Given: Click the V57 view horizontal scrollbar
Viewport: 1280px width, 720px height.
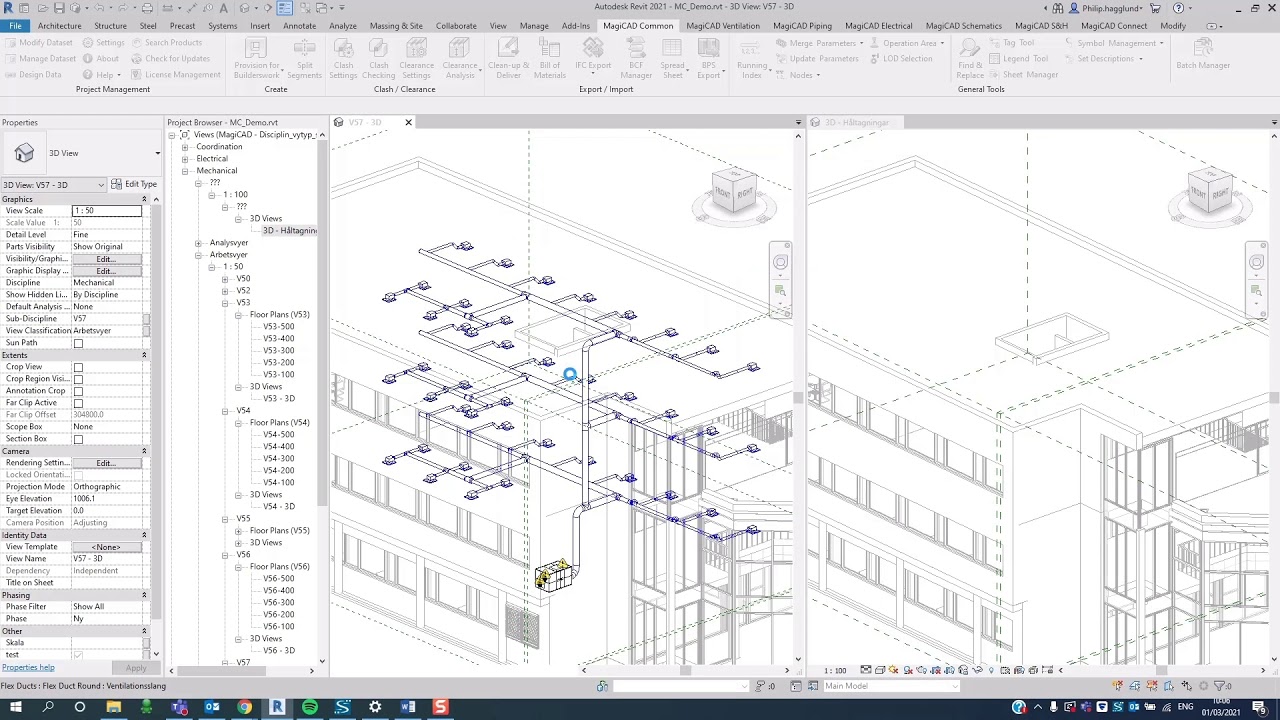Looking at the screenshot, I should click(x=686, y=670).
